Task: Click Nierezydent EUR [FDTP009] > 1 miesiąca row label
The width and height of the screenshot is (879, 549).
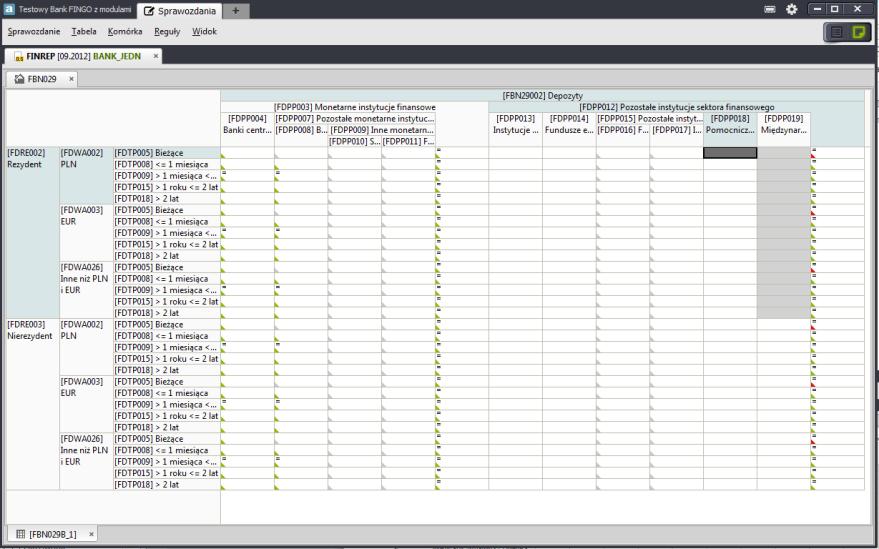Action: 166,404
